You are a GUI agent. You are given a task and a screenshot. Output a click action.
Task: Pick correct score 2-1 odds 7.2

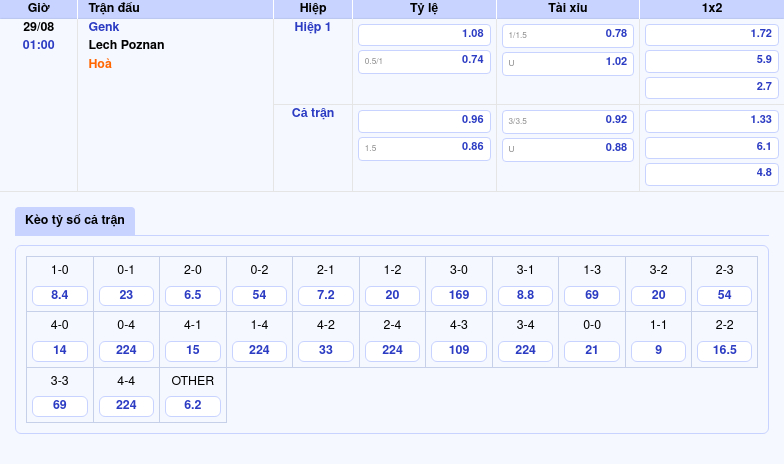[325, 296]
